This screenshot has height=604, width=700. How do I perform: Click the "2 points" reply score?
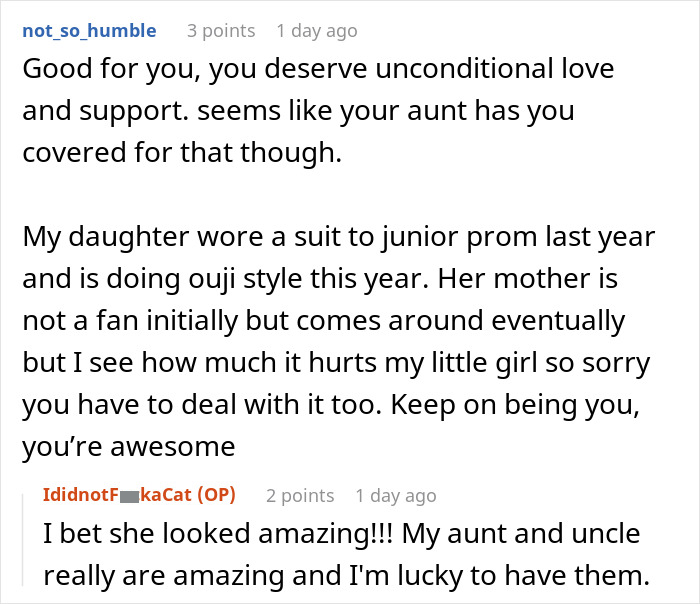click(x=300, y=495)
